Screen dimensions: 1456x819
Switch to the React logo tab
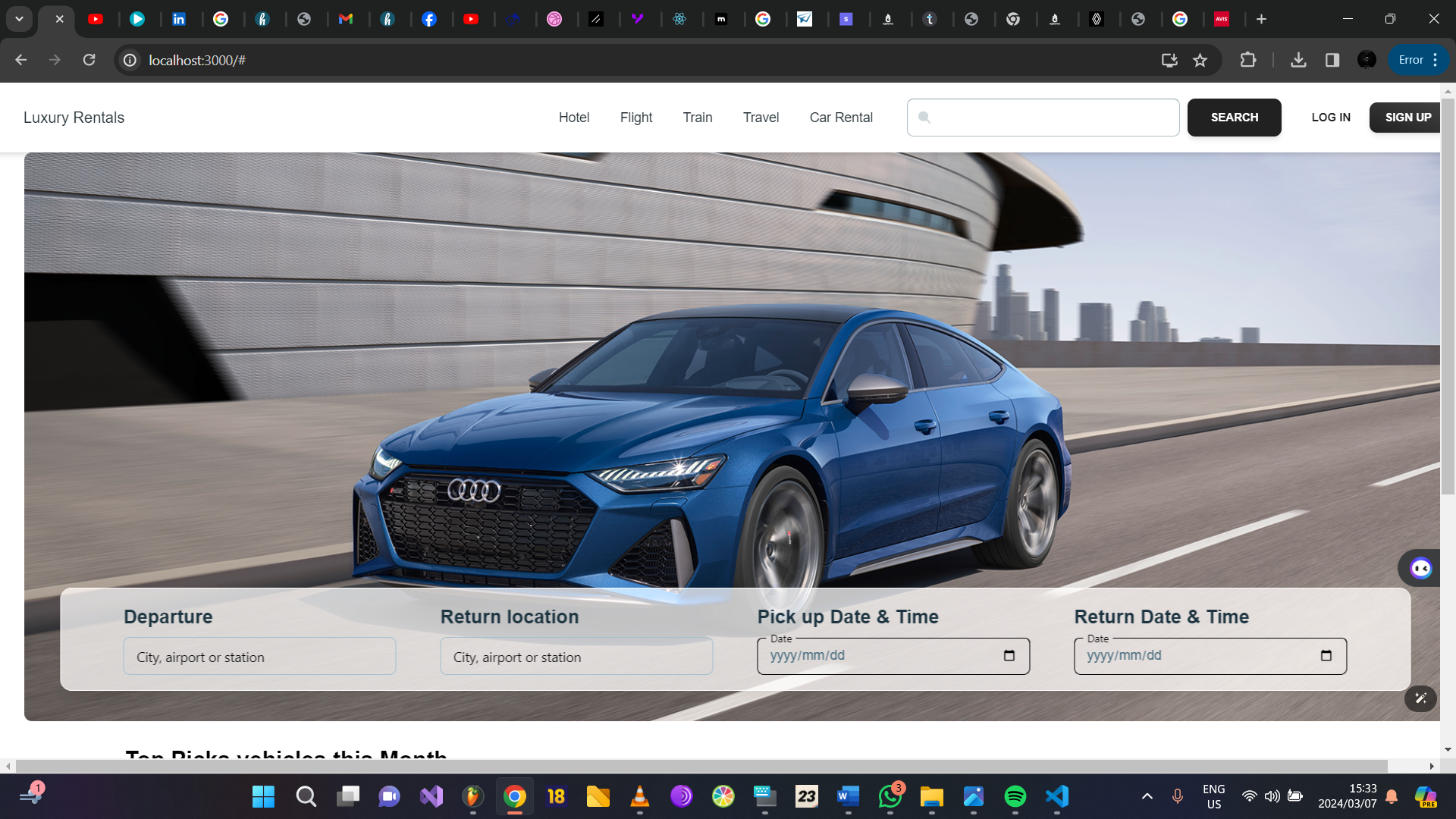pyautogui.click(x=679, y=19)
